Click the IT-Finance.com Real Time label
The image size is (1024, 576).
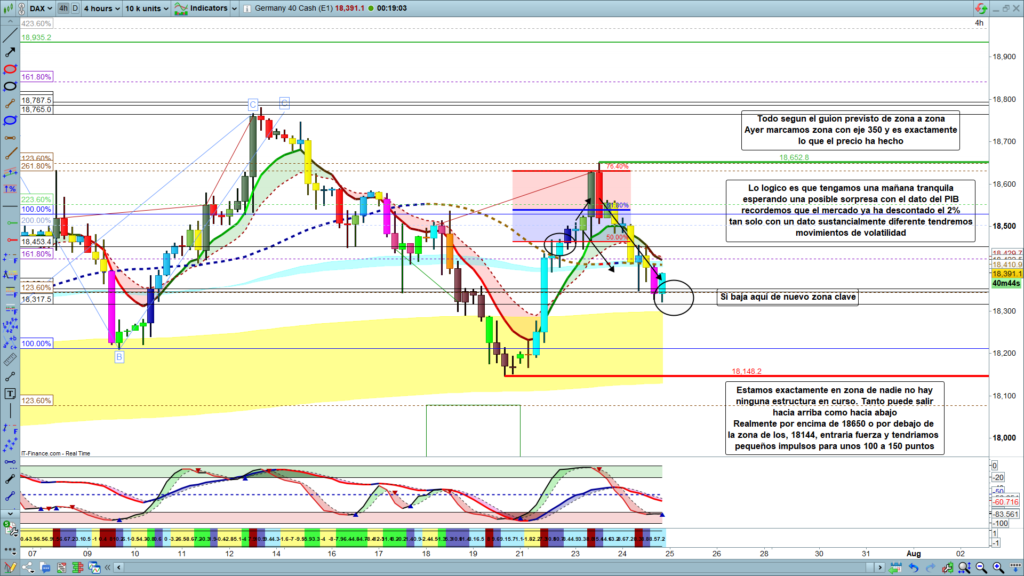[54, 453]
